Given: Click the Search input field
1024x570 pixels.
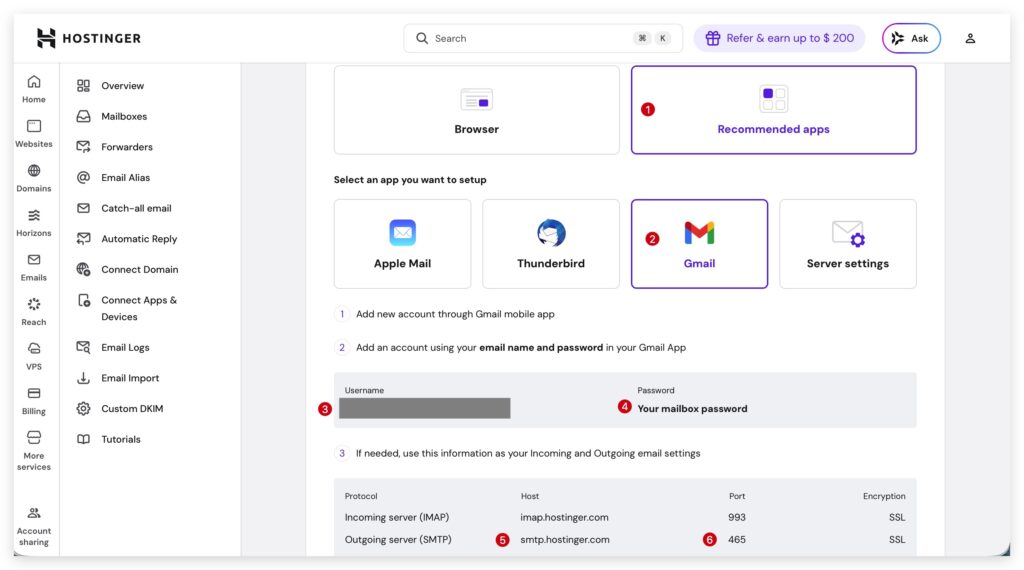Looking at the screenshot, I should 530,38.
